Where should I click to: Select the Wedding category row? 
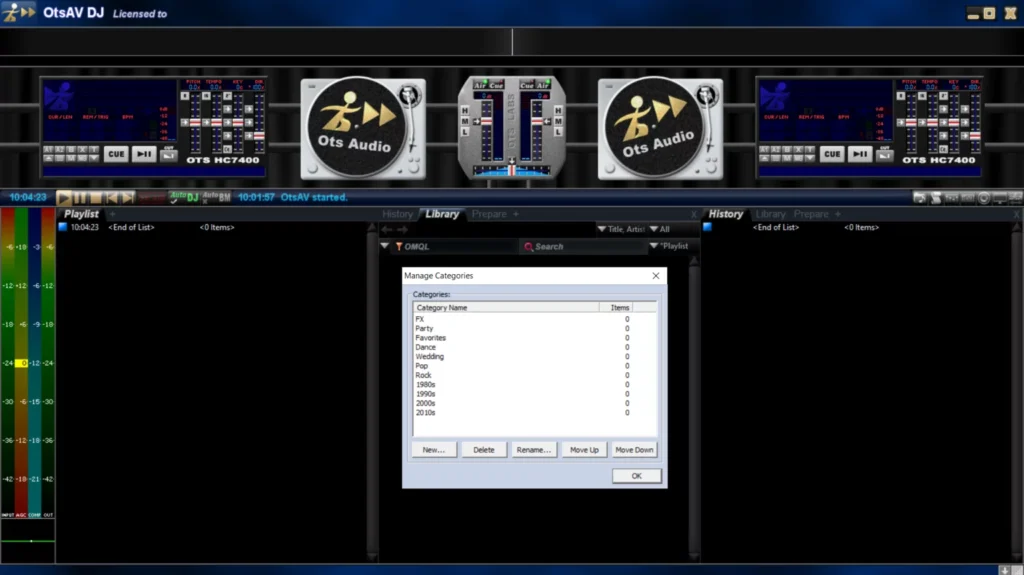pyautogui.click(x=534, y=357)
